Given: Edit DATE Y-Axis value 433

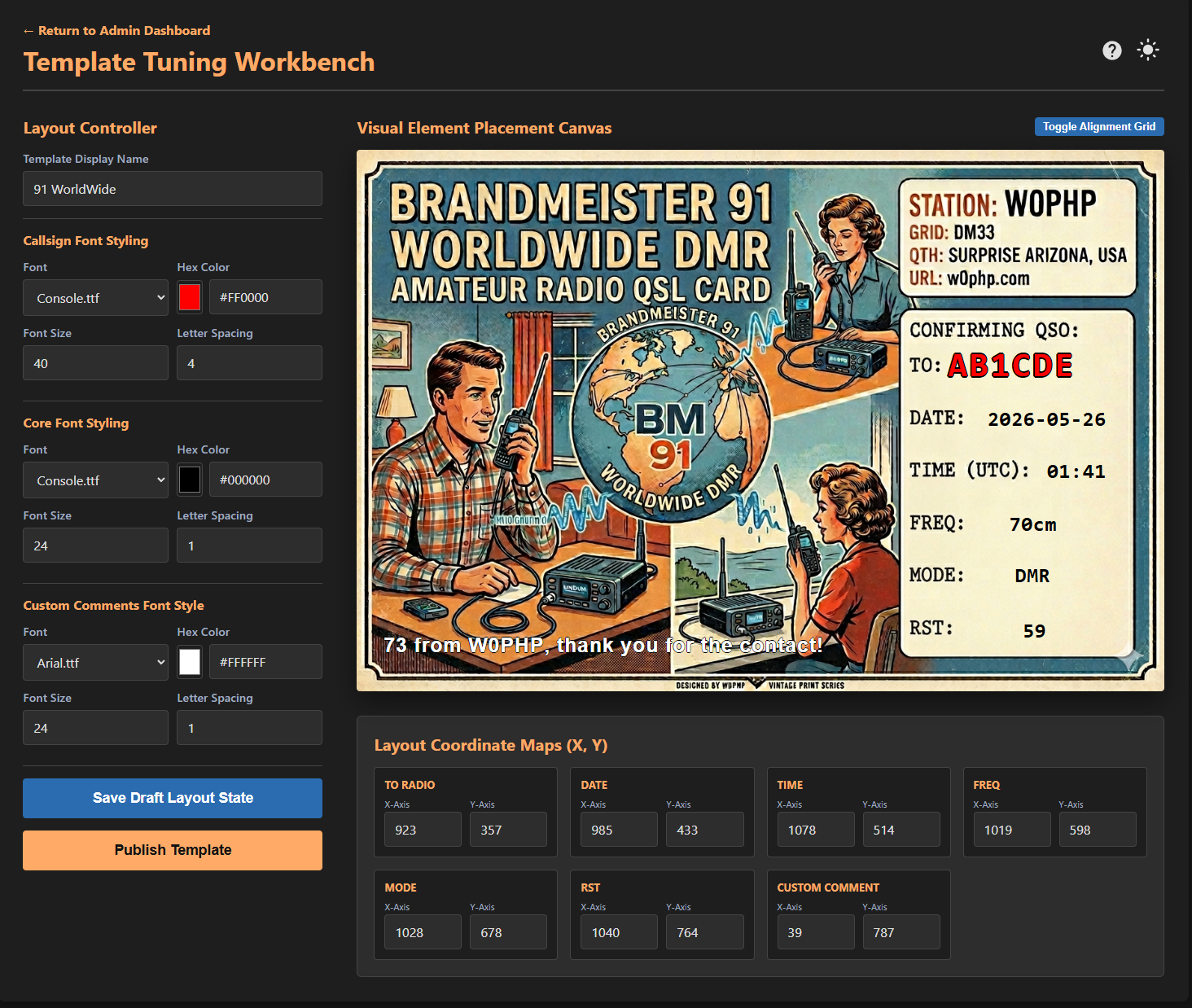Looking at the screenshot, I should [x=704, y=830].
